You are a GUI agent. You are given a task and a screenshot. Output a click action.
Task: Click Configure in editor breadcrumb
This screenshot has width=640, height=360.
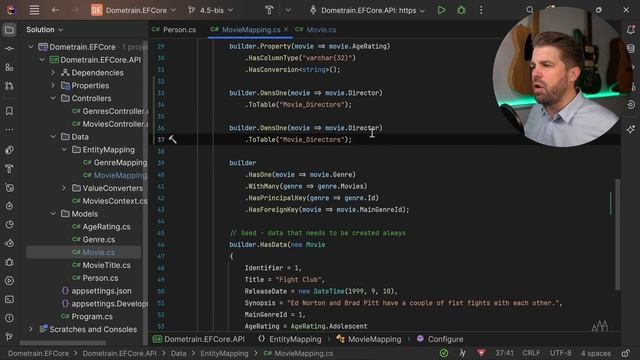pyautogui.click(x=440, y=339)
